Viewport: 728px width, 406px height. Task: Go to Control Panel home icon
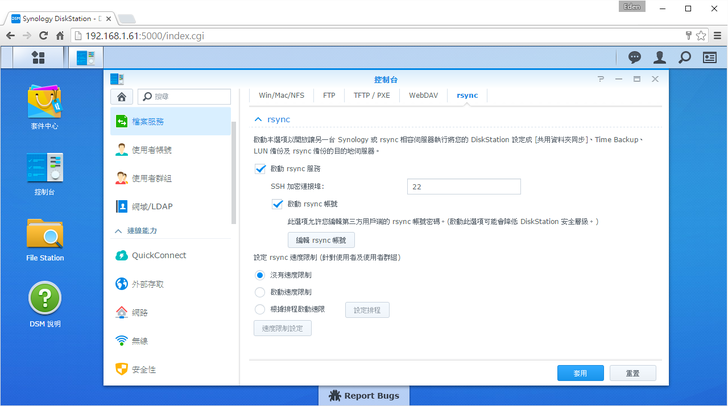[122, 97]
